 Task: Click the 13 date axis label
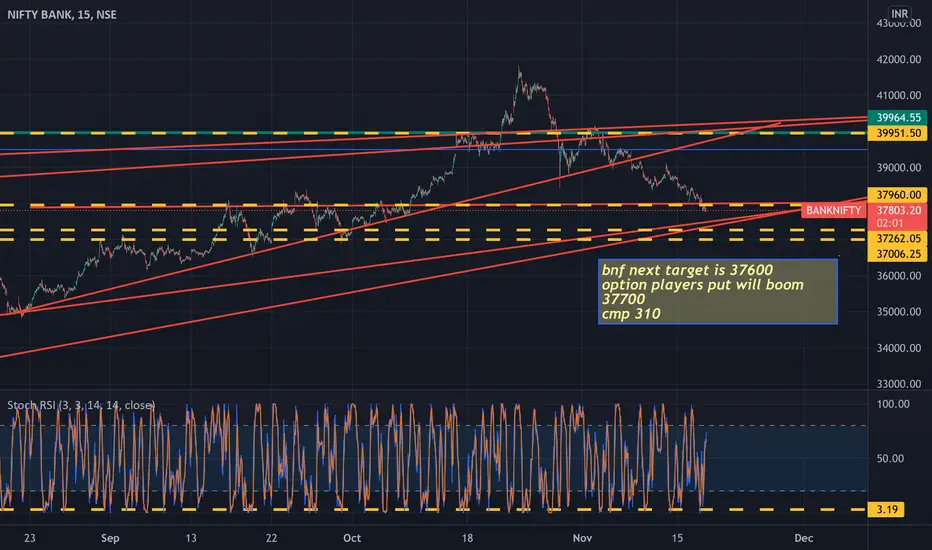[190, 538]
